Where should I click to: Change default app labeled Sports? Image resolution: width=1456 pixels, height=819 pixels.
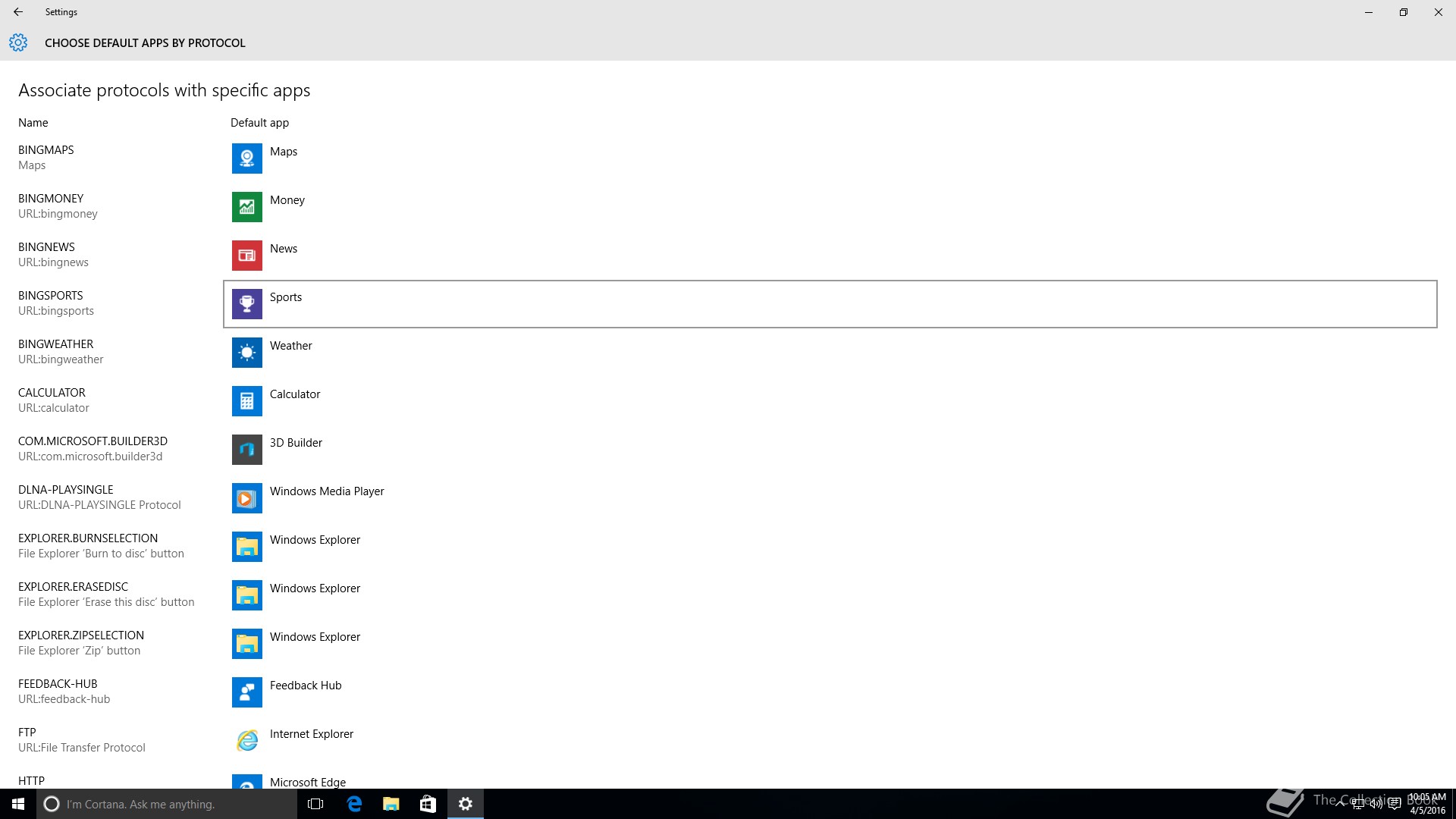click(286, 297)
